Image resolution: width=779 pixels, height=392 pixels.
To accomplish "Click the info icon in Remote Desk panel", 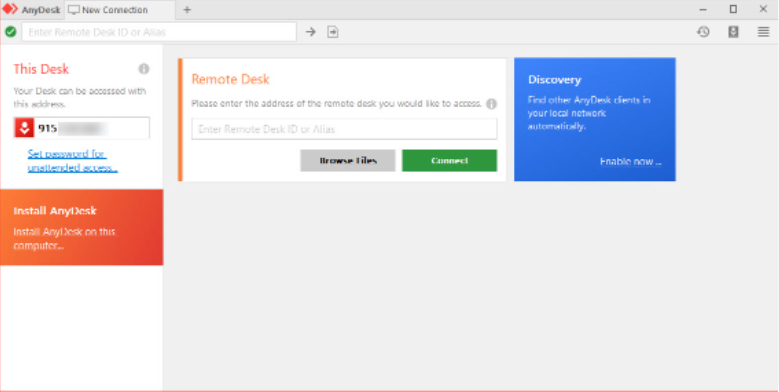I will (491, 104).
